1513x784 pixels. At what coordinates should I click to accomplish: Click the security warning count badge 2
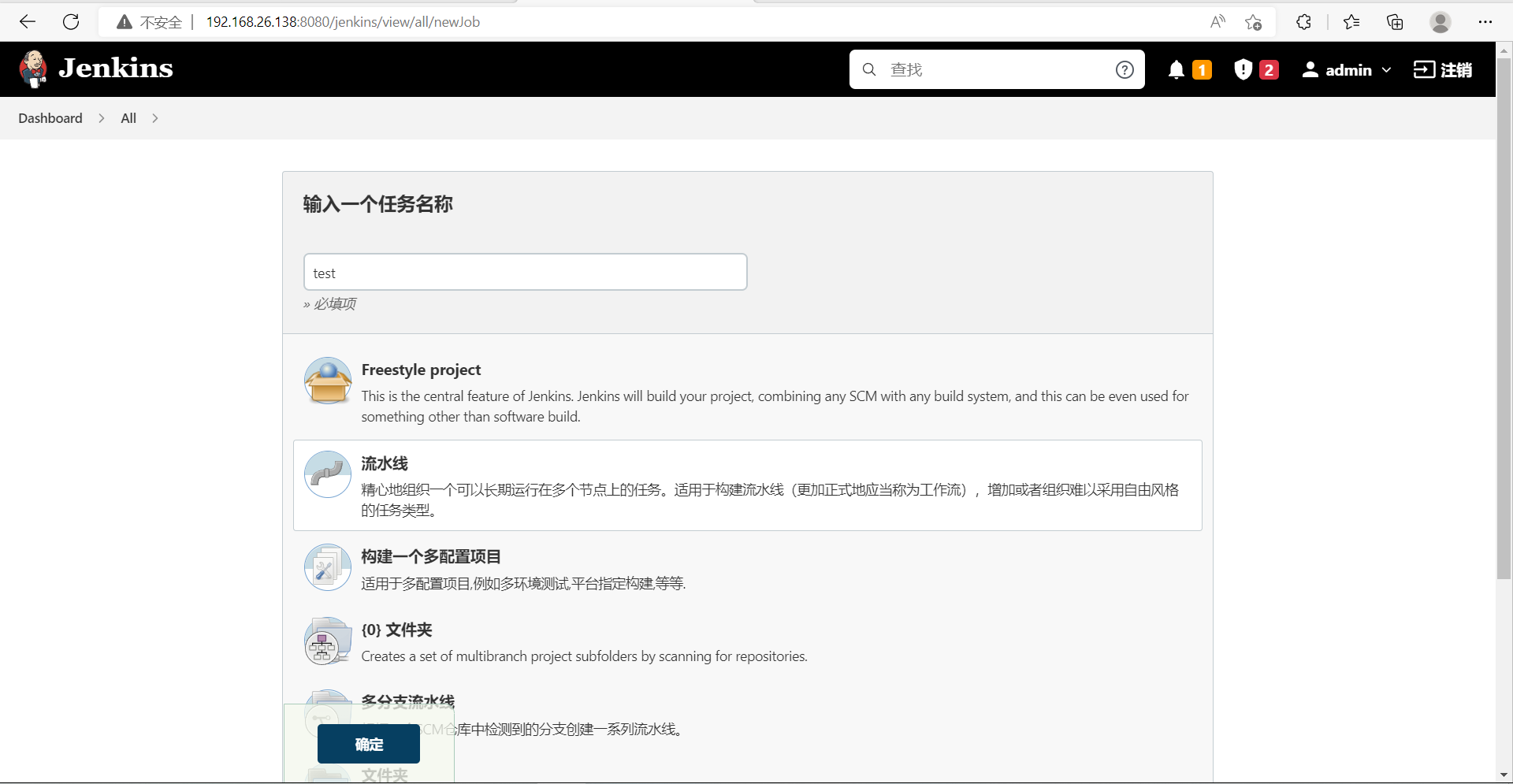point(1269,70)
